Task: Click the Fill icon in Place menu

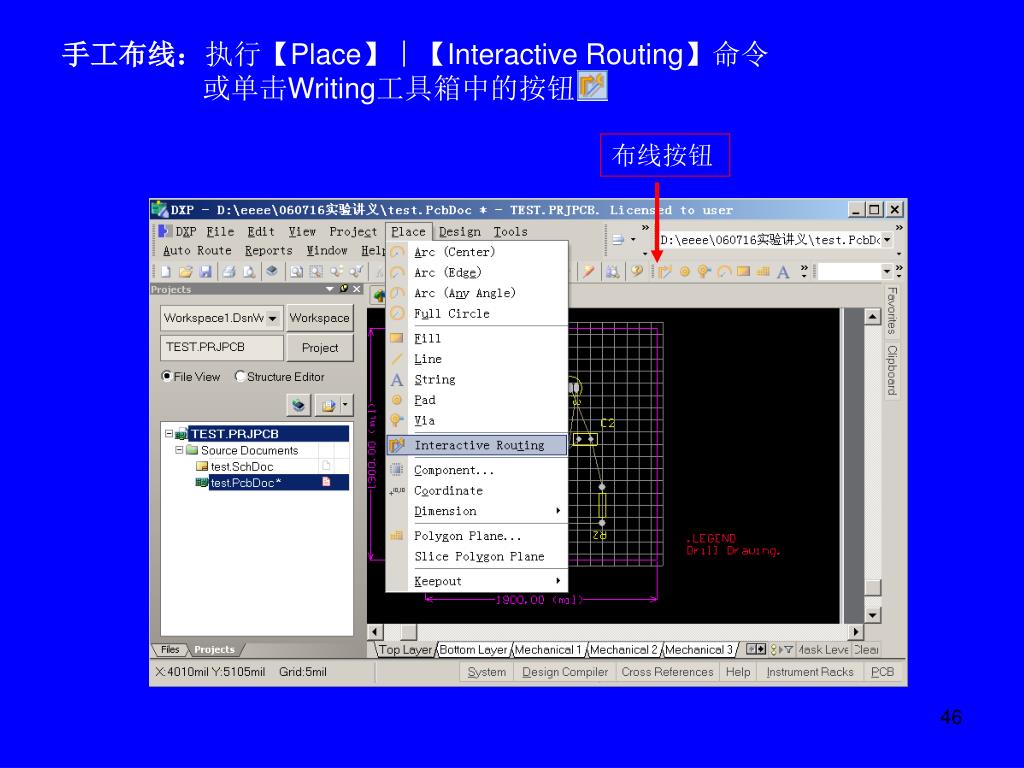Action: click(x=397, y=338)
